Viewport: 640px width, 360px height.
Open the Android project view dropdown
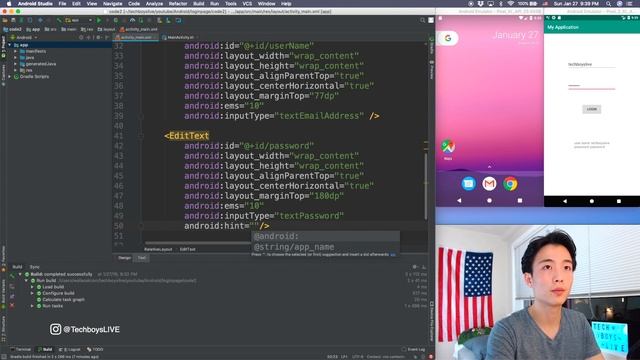pyautogui.click(x=24, y=38)
